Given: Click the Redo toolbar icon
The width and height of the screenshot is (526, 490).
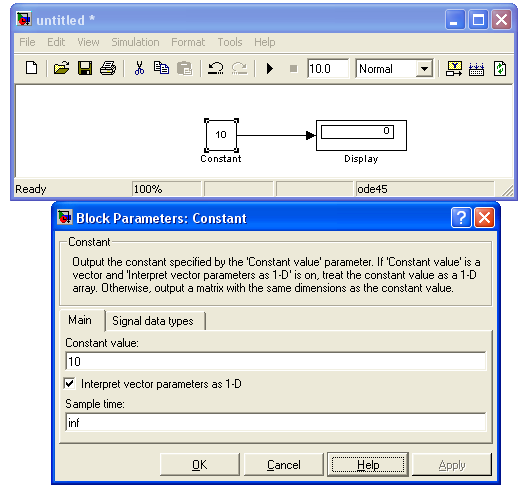Looking at the screenshot, I should click(239, 68).
